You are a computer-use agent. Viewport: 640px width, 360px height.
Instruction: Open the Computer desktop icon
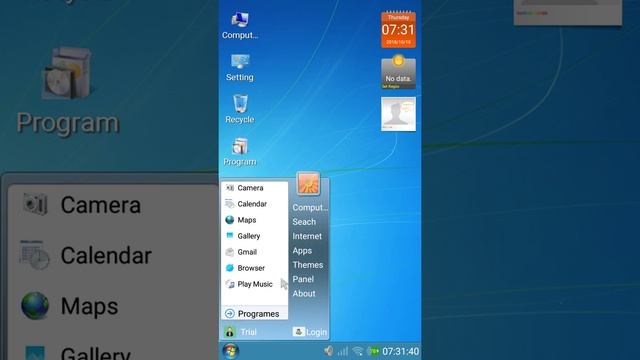click(x=240, y=26)
